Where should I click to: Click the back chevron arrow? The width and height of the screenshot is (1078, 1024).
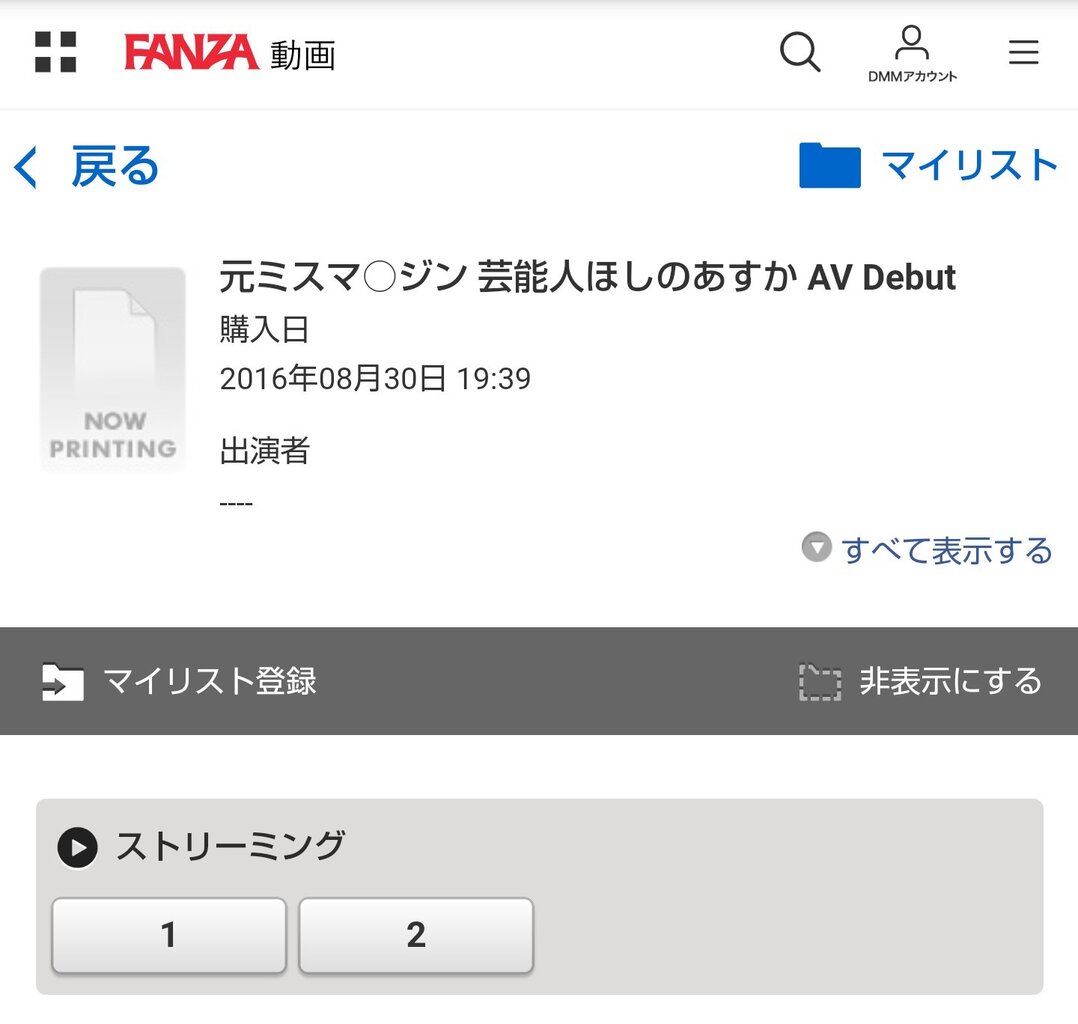coord(26,167)
